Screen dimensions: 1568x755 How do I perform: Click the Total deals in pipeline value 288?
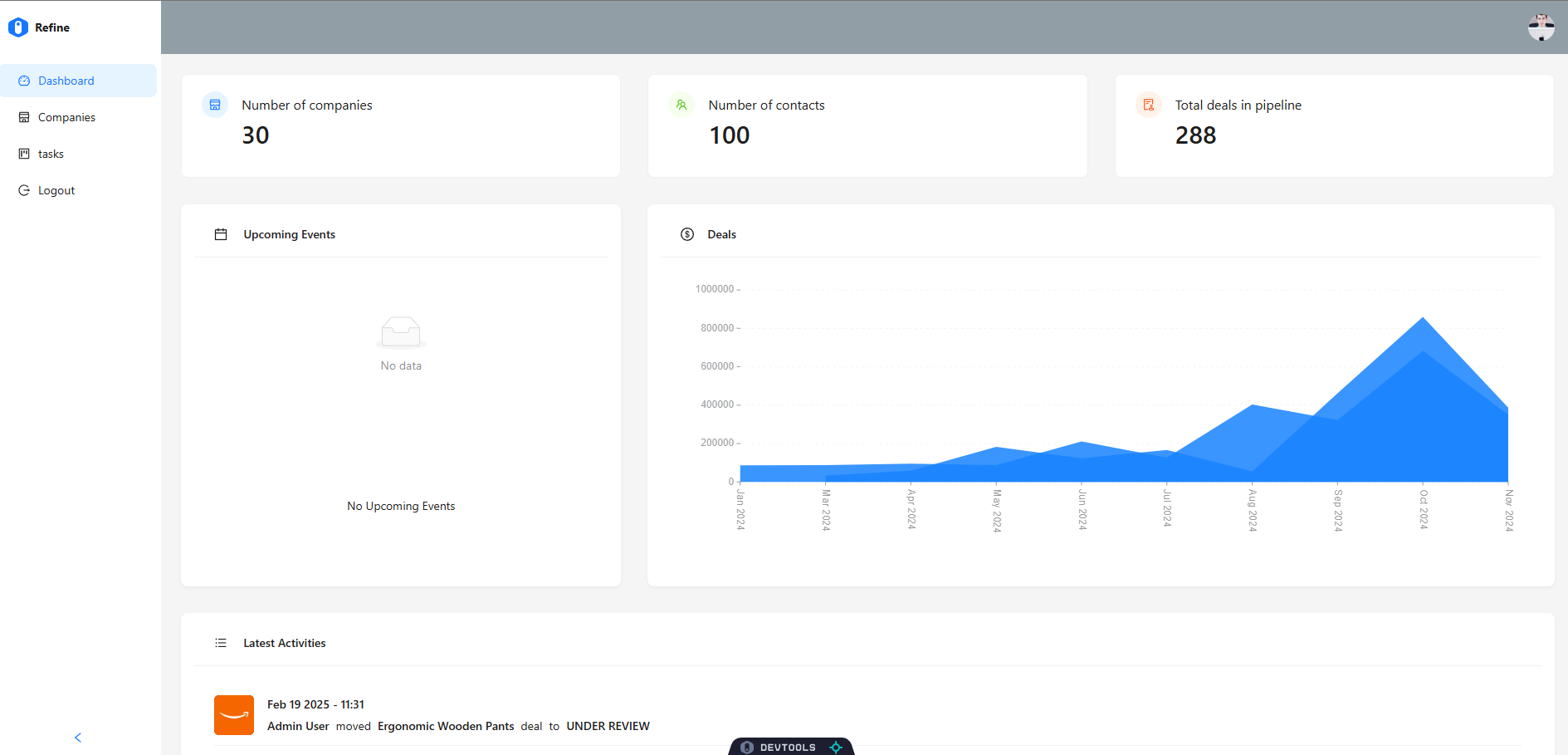pos(1195,135)
